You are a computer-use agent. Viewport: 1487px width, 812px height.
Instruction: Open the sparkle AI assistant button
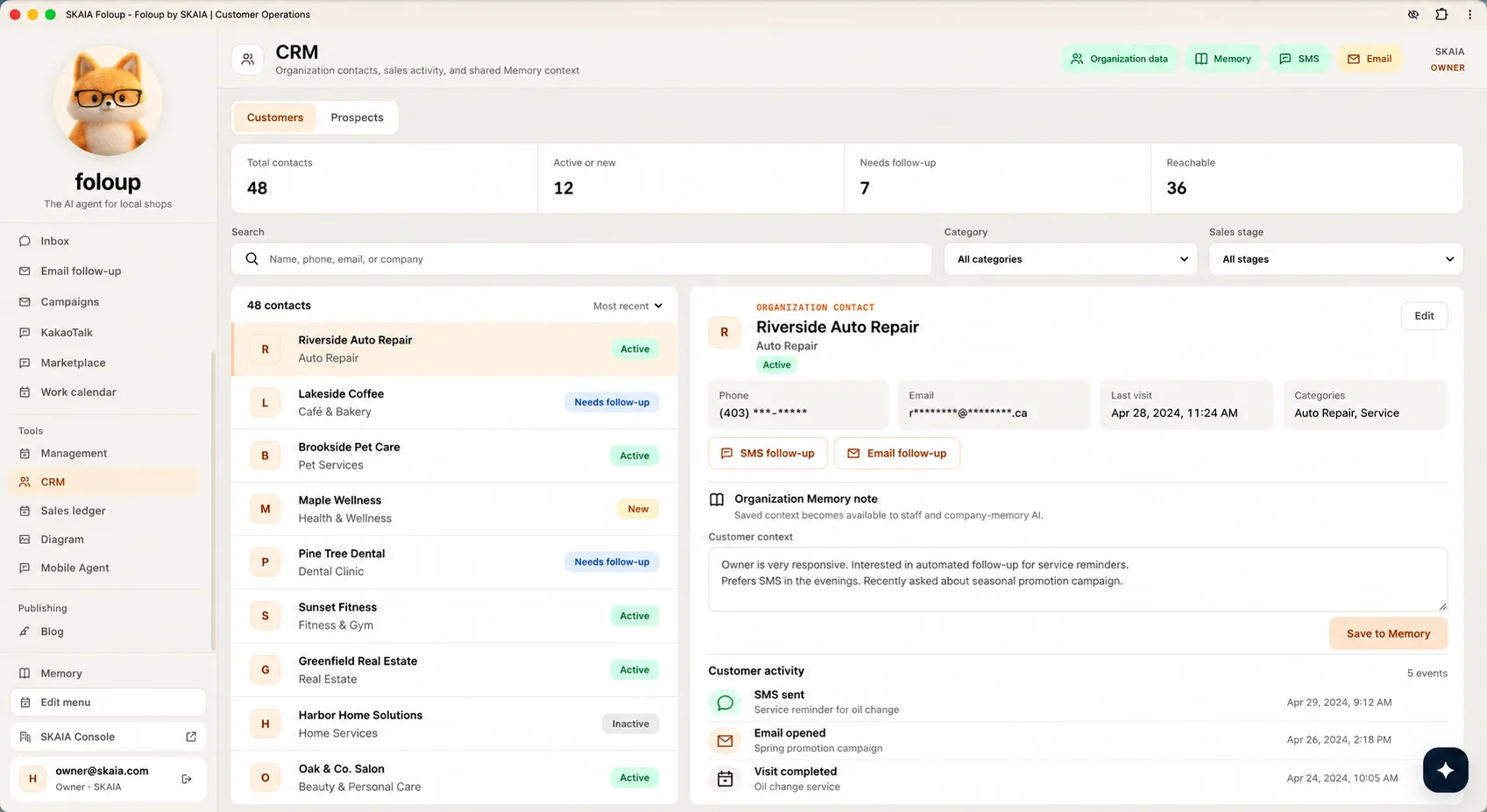[1445, 770]
